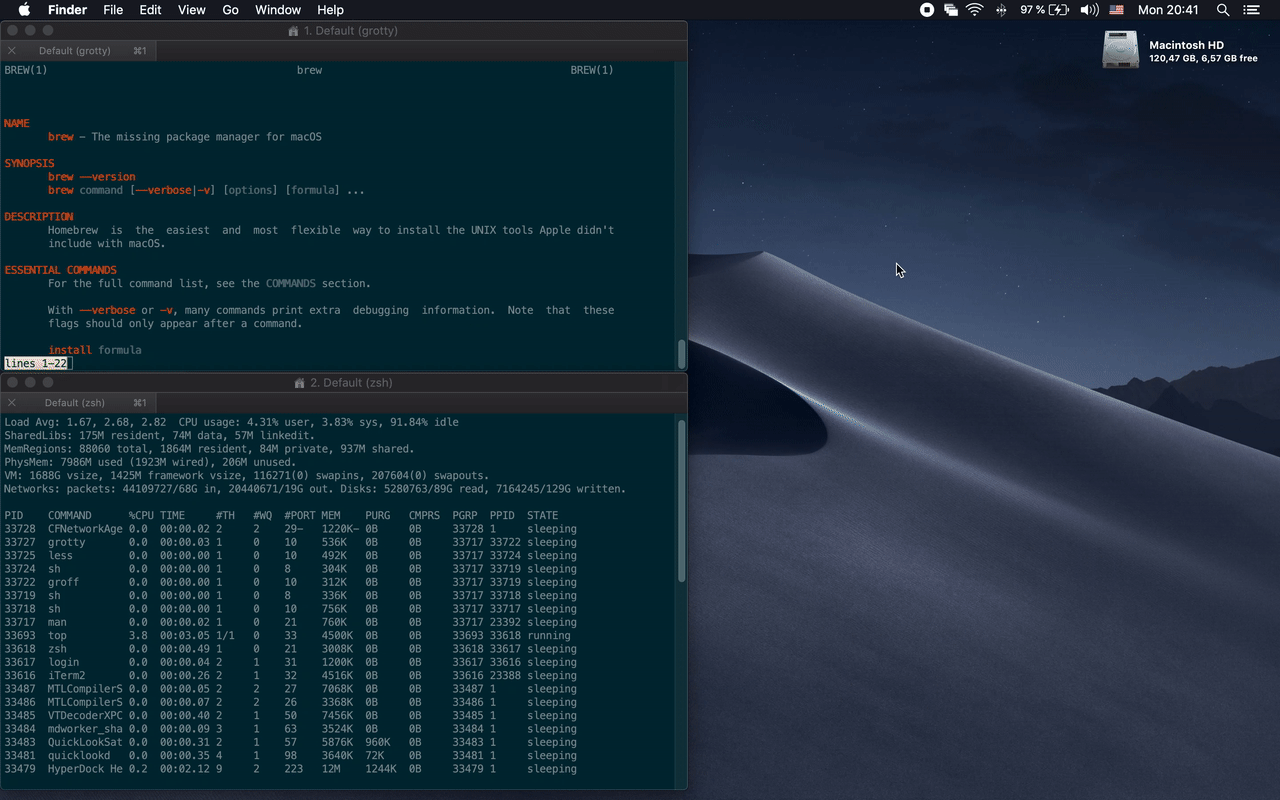Click the top process terminal scrollbar
The width and height of the screenshot is (1280, 800).
tap(681, 500)
